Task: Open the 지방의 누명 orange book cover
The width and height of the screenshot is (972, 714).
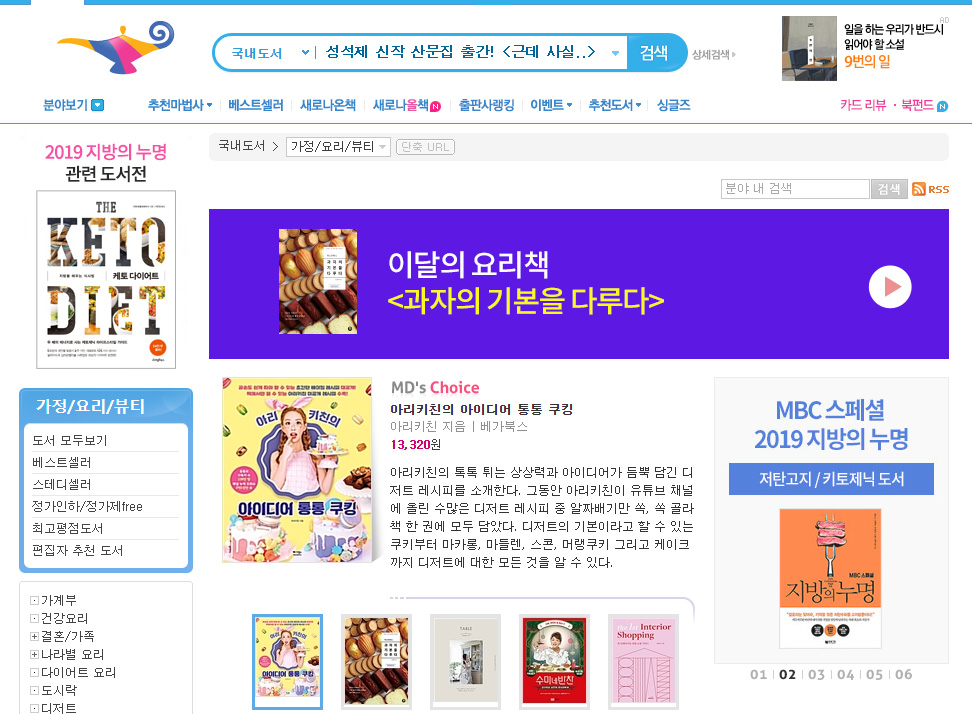Action: 831,578
